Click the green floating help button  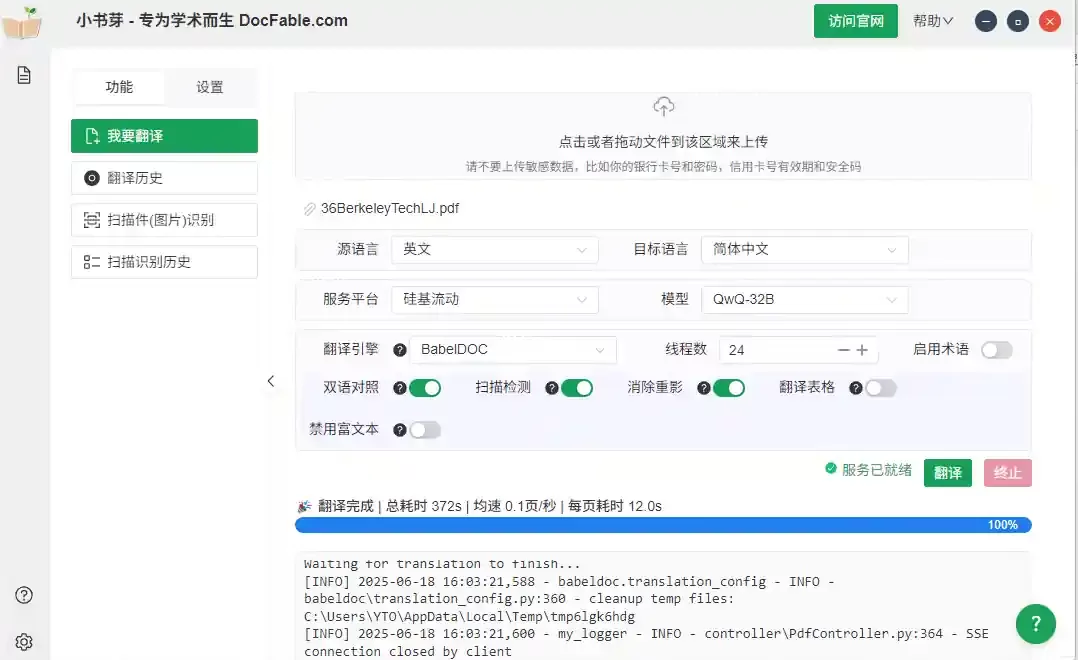point(1035,623)
